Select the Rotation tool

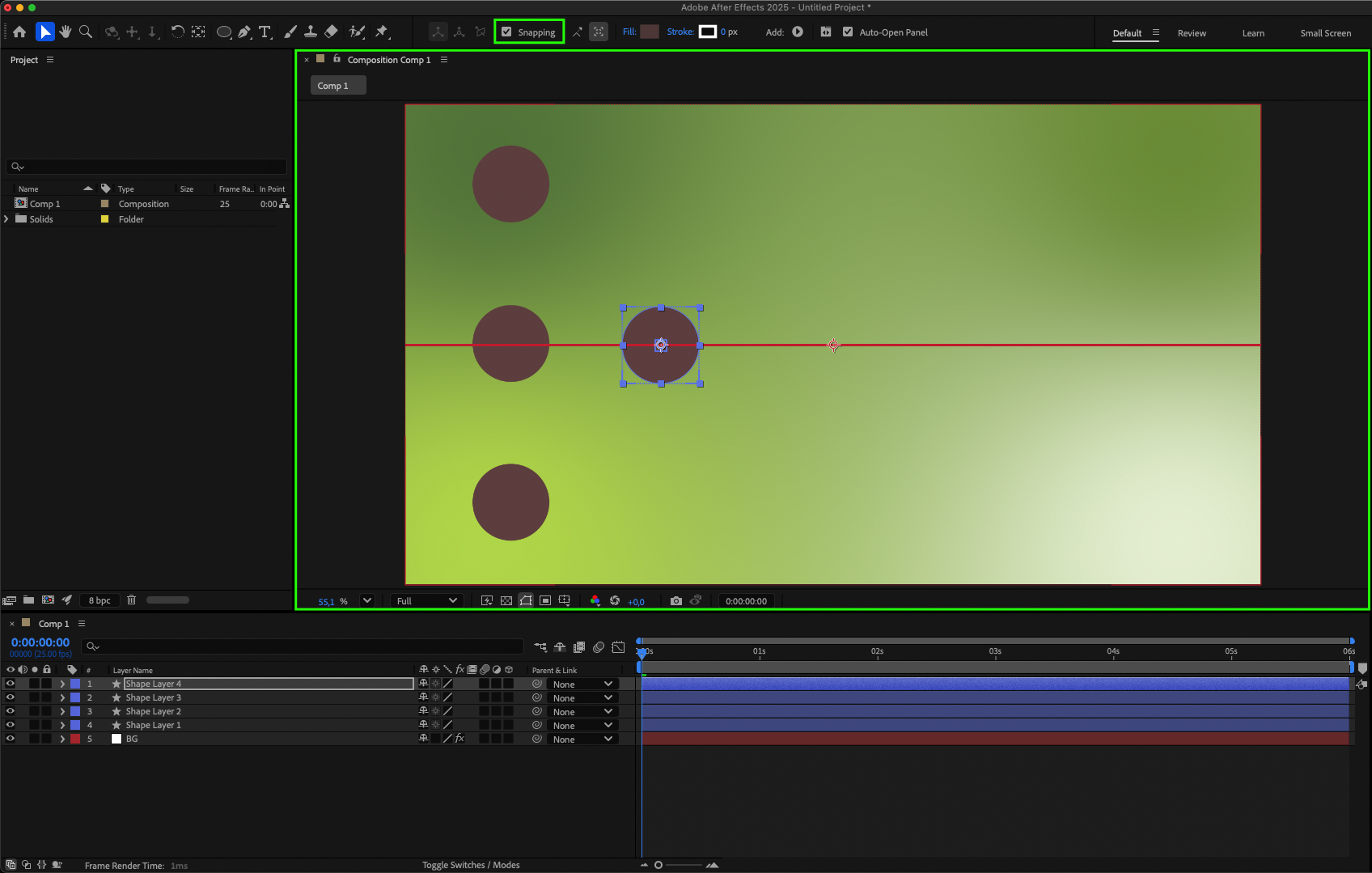pyautogui.click(x=177, y=32)
